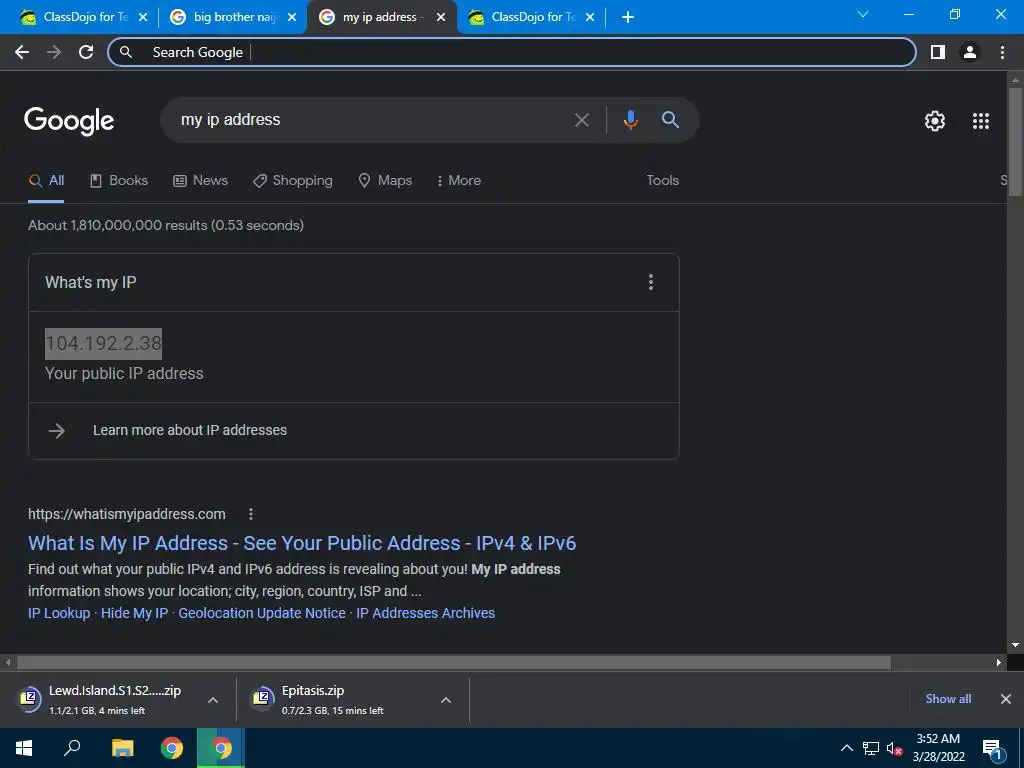Close the big brother naija tab

point(293,17)
